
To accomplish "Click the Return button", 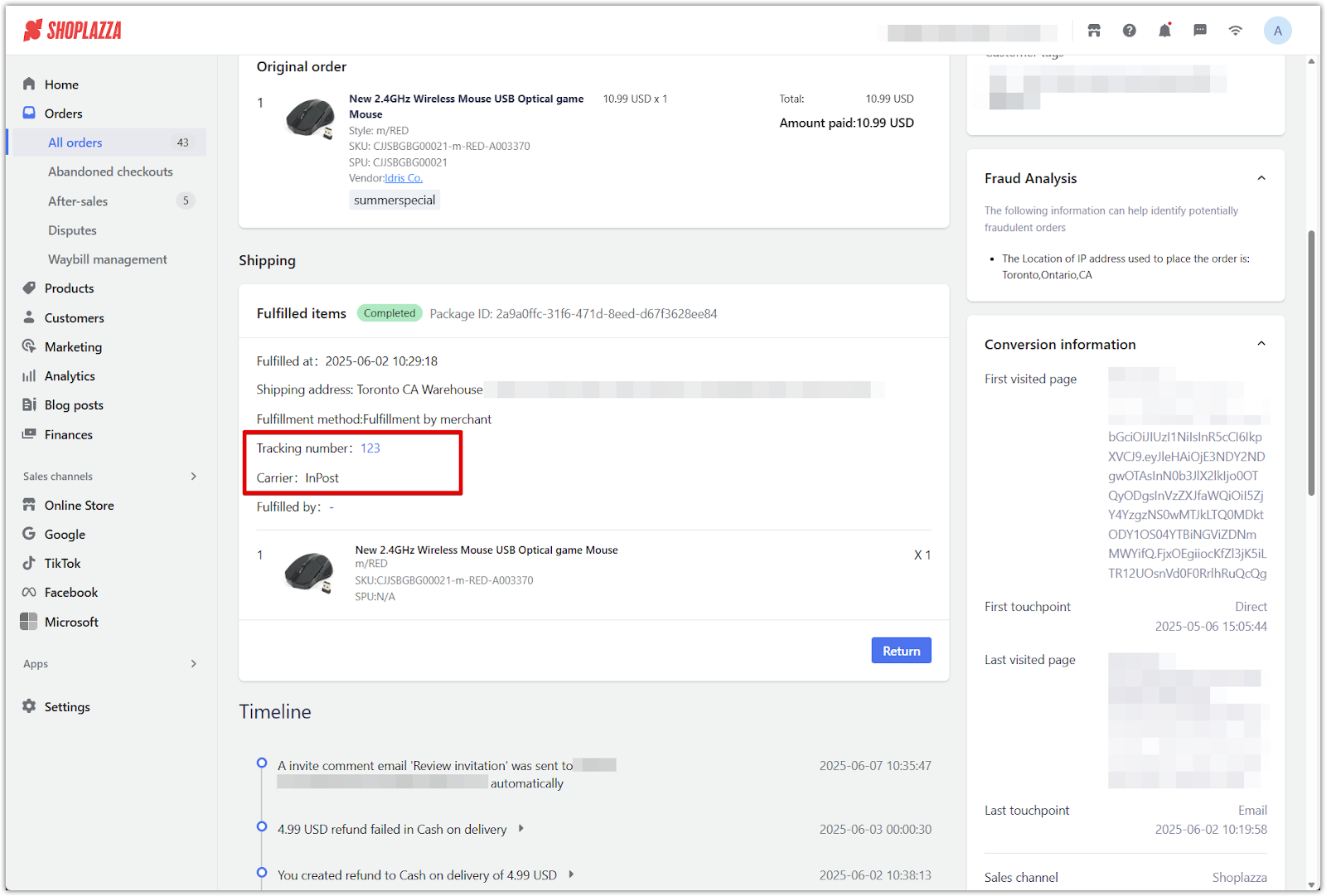I will [901, 651].
